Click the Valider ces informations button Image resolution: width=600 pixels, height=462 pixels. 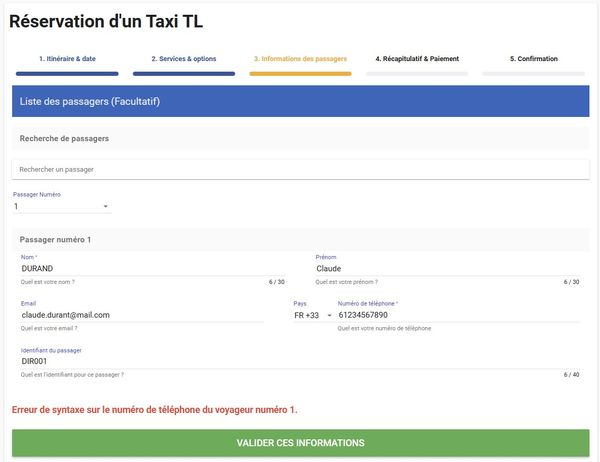pyautogui.click(x=300, y=443)
